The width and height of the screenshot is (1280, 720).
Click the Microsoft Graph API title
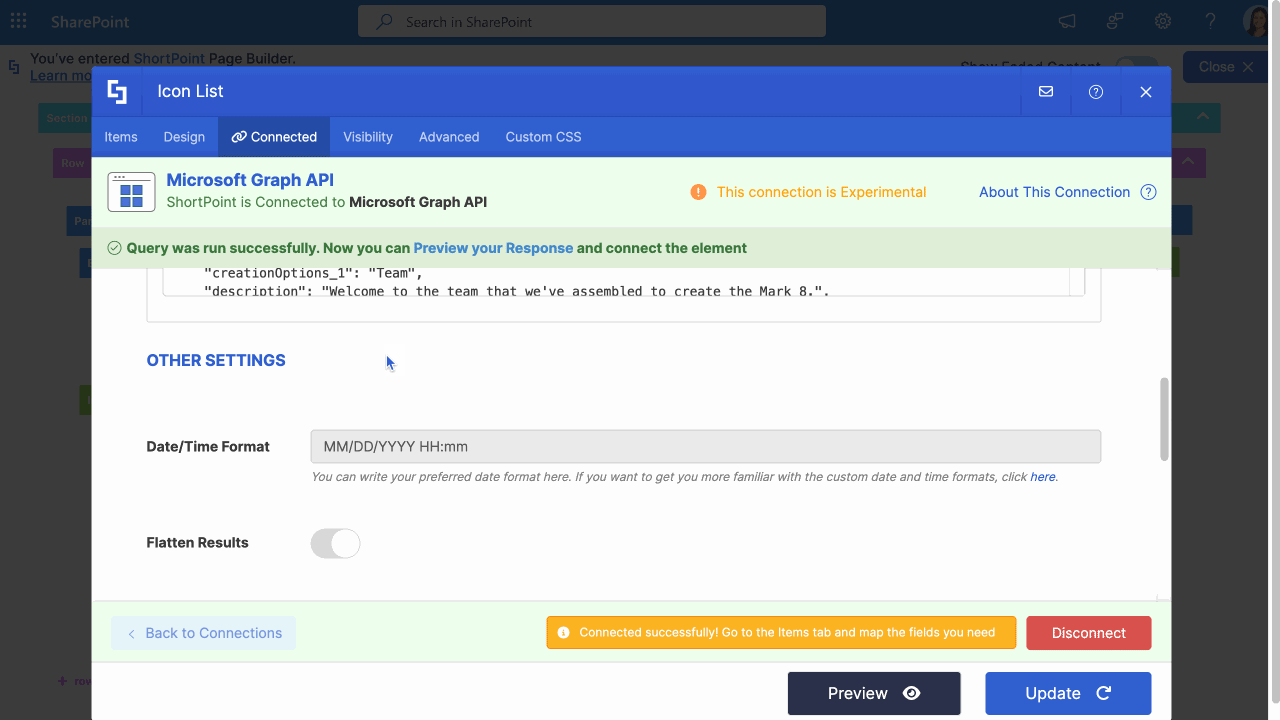coord(250,180)
